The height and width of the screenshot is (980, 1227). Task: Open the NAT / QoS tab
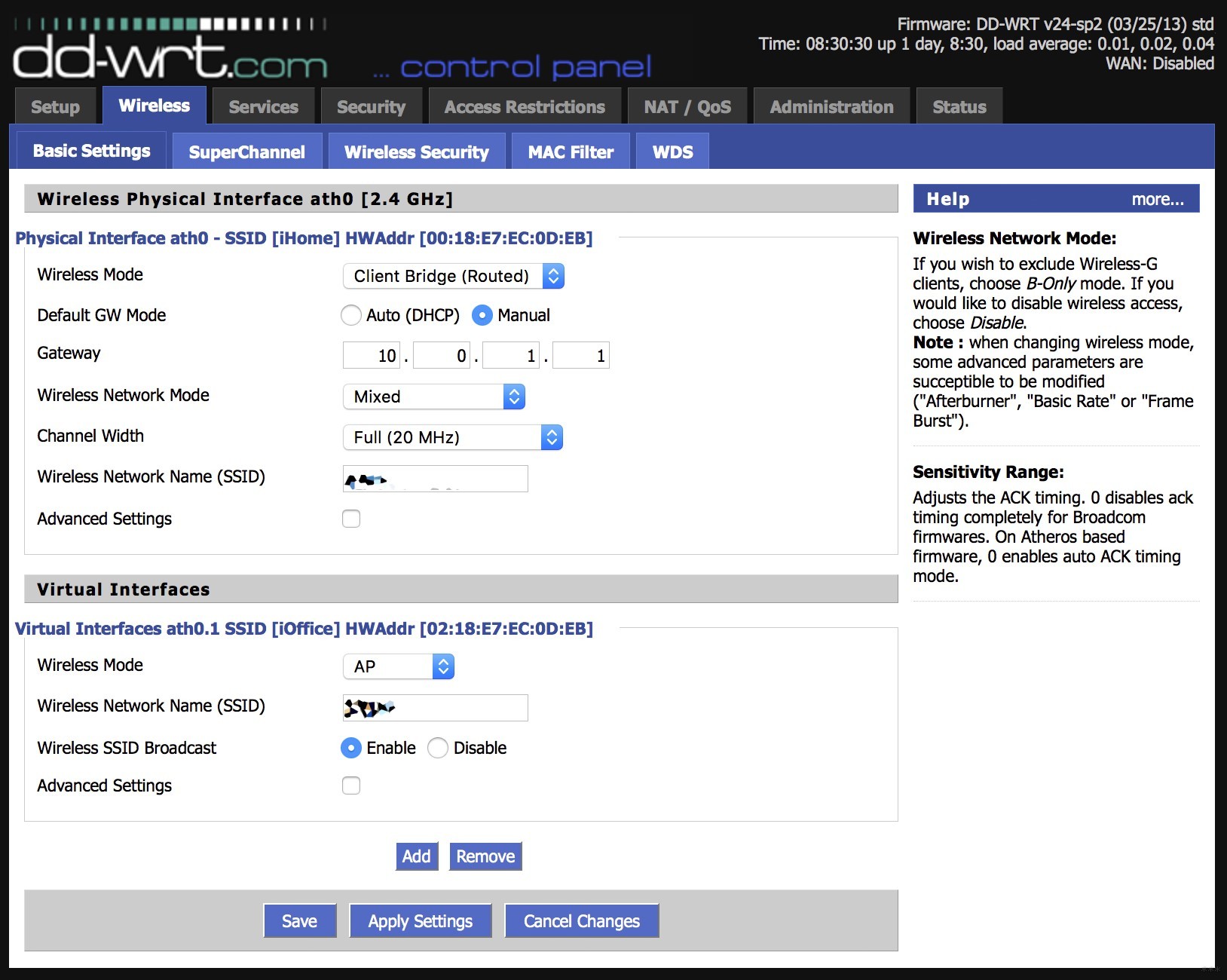(x=687, y=107)
